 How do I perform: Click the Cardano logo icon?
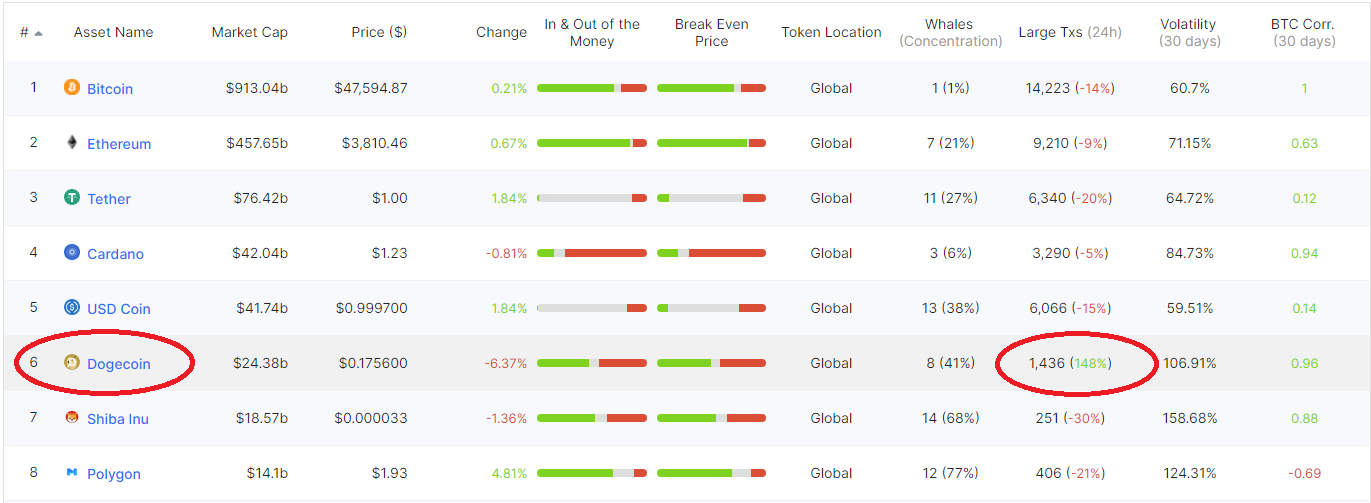pyautogui.click(x=71, y=253)
